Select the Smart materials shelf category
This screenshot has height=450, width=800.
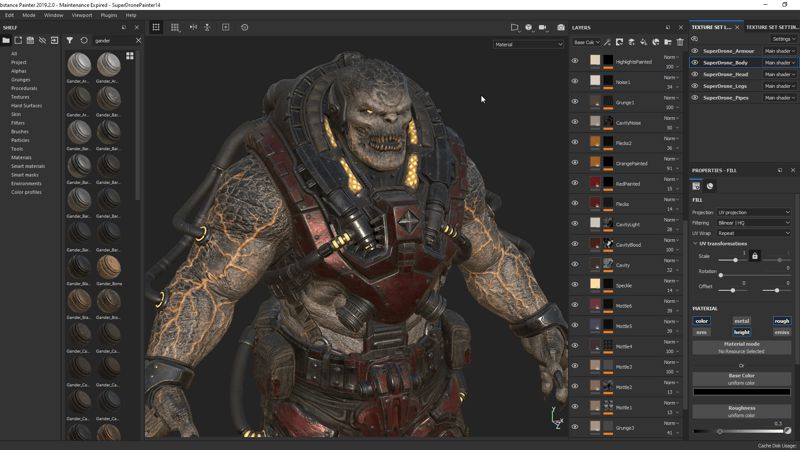pos(28,166)
